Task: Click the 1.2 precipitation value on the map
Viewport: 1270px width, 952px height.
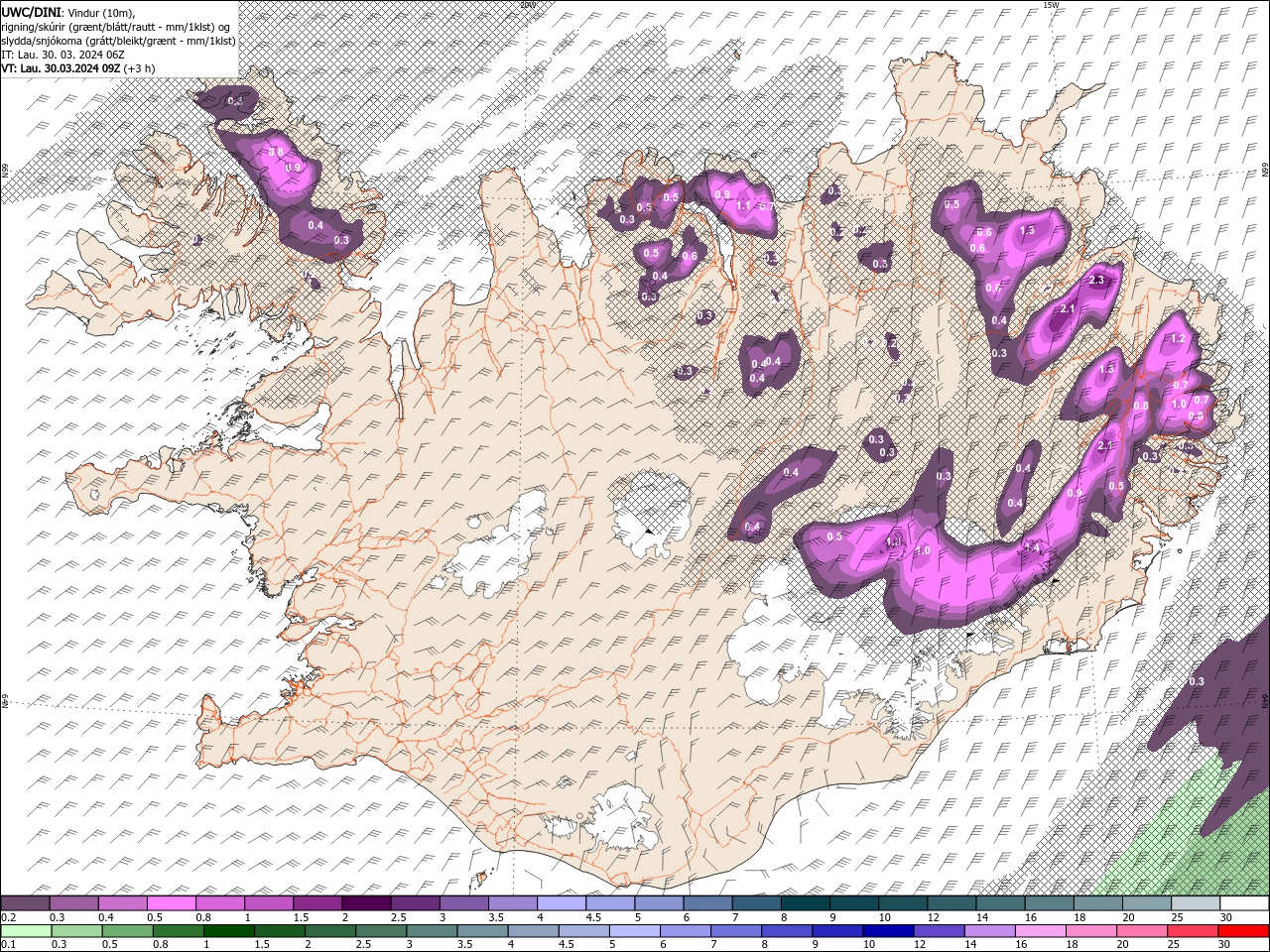Action: point(1179,338)
